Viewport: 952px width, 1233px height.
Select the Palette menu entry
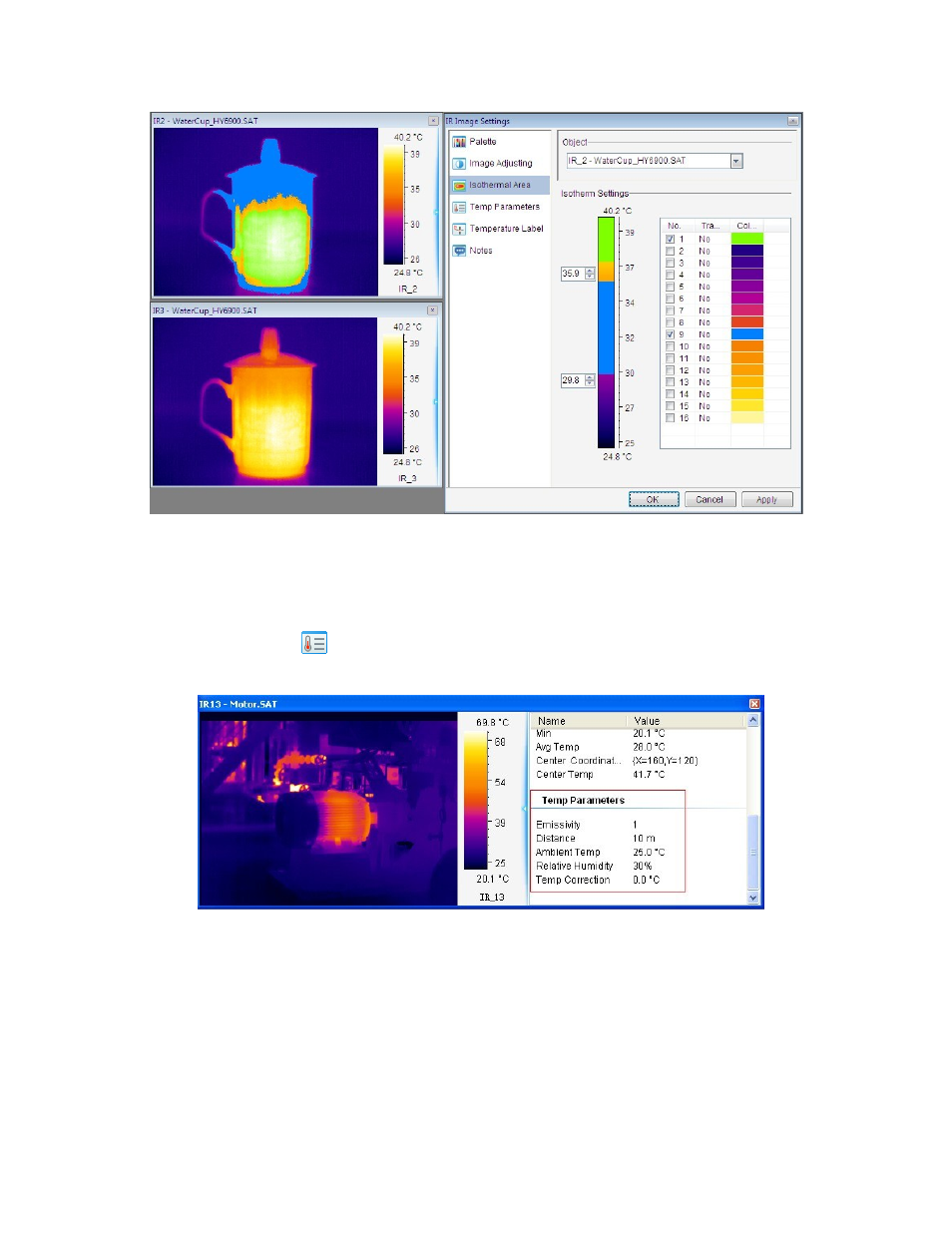pos(483,142)
